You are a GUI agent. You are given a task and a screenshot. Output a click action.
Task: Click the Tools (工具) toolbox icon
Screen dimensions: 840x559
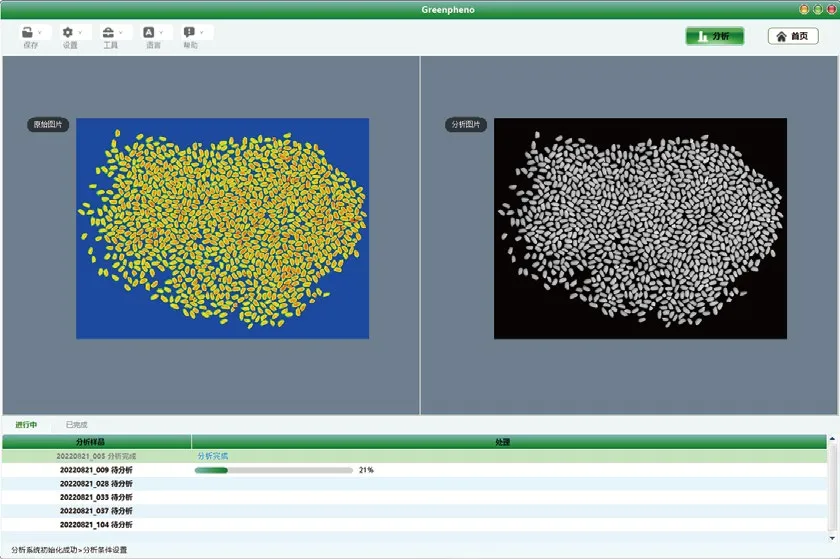coord(108,33)
